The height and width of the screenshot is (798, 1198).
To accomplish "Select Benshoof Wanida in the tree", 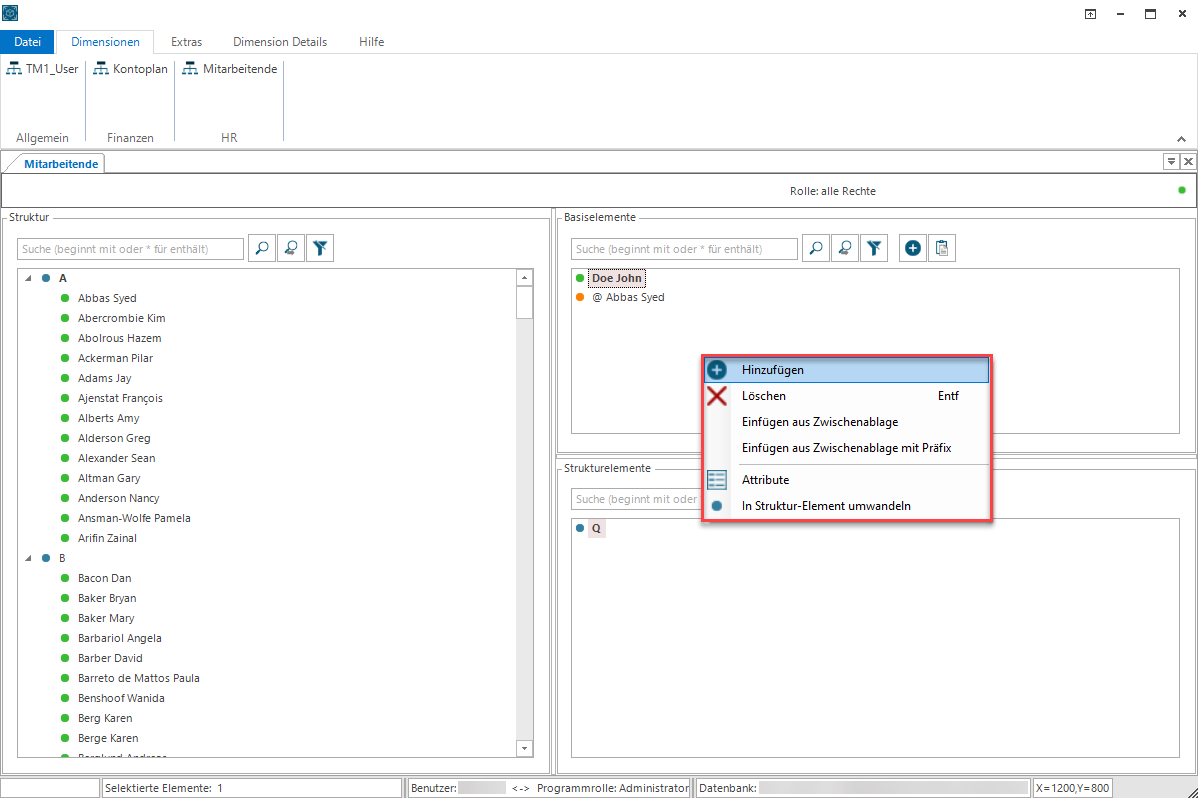I will tap(121, 698).
